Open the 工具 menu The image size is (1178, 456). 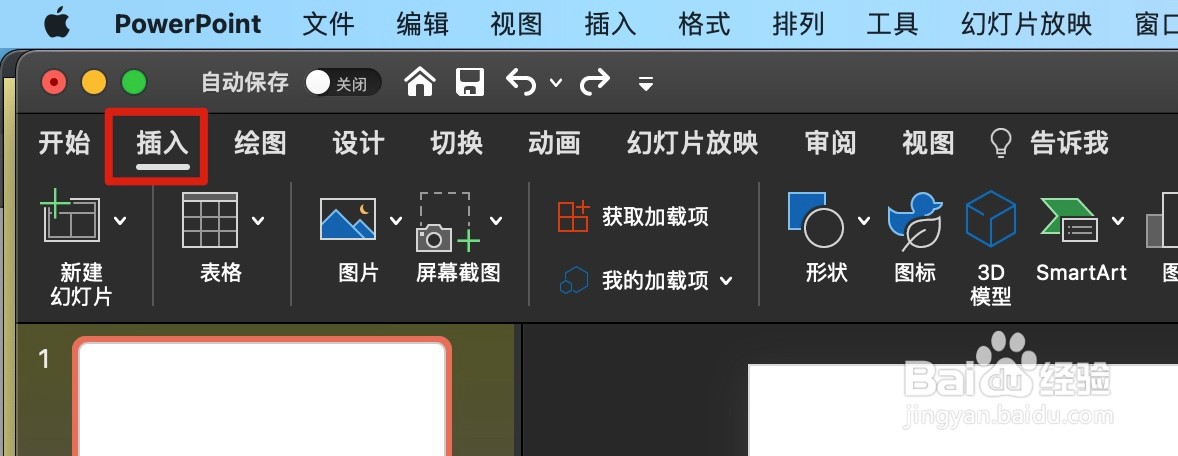[x=892, y=24]
